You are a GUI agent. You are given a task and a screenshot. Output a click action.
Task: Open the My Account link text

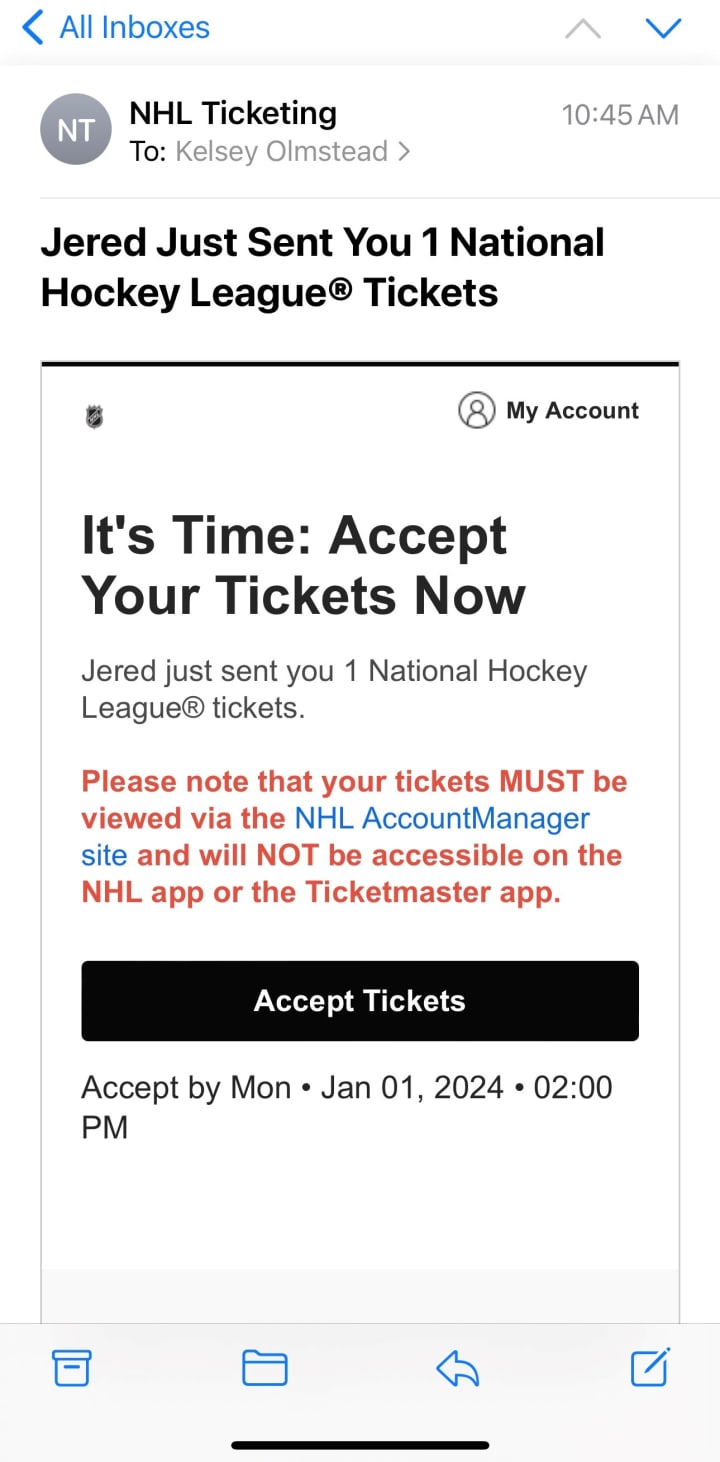tap(572, 410)
